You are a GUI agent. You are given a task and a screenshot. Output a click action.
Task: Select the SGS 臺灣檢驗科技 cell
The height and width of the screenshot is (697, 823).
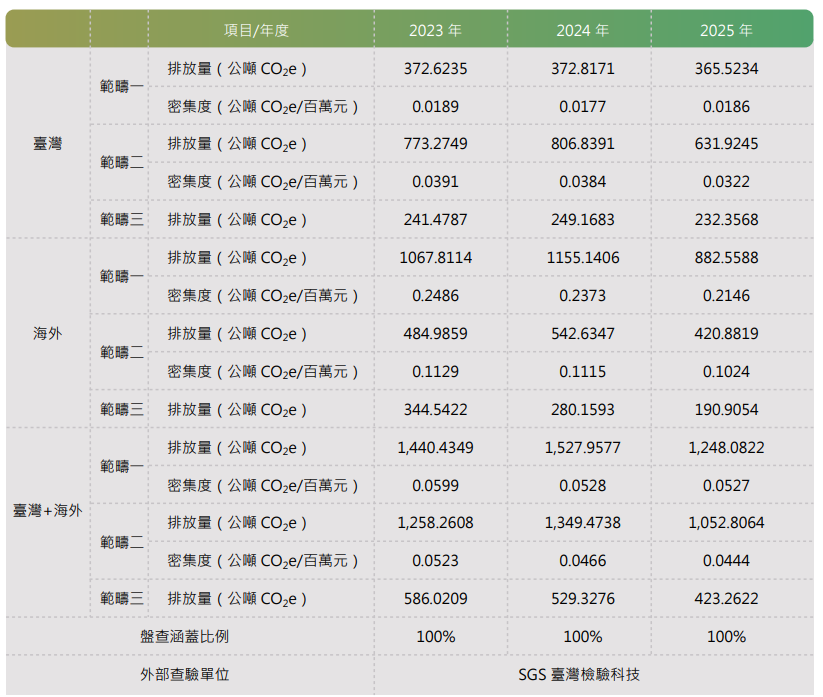(x=579, y=674)
